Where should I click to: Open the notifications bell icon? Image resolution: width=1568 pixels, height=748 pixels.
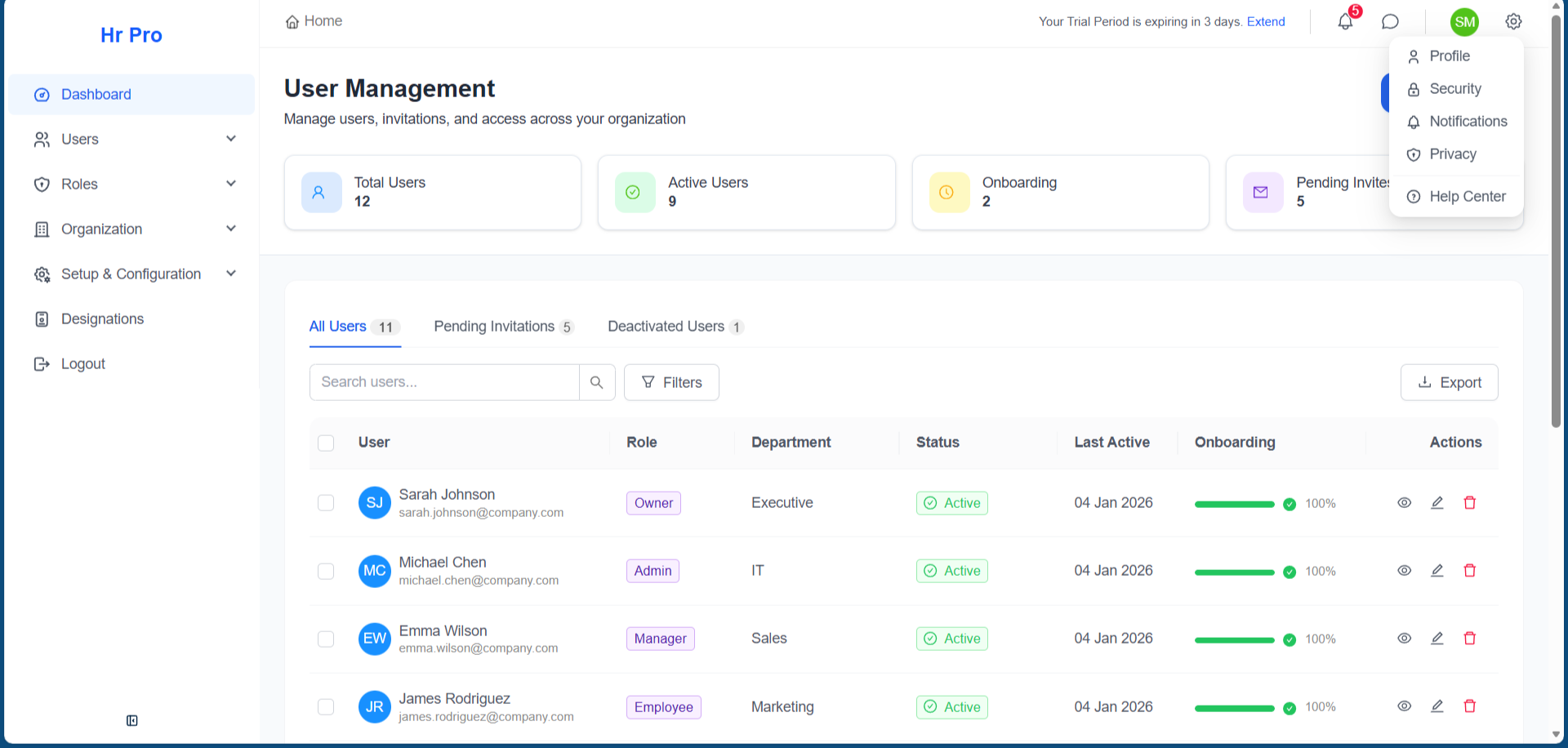click(1345, 22)
